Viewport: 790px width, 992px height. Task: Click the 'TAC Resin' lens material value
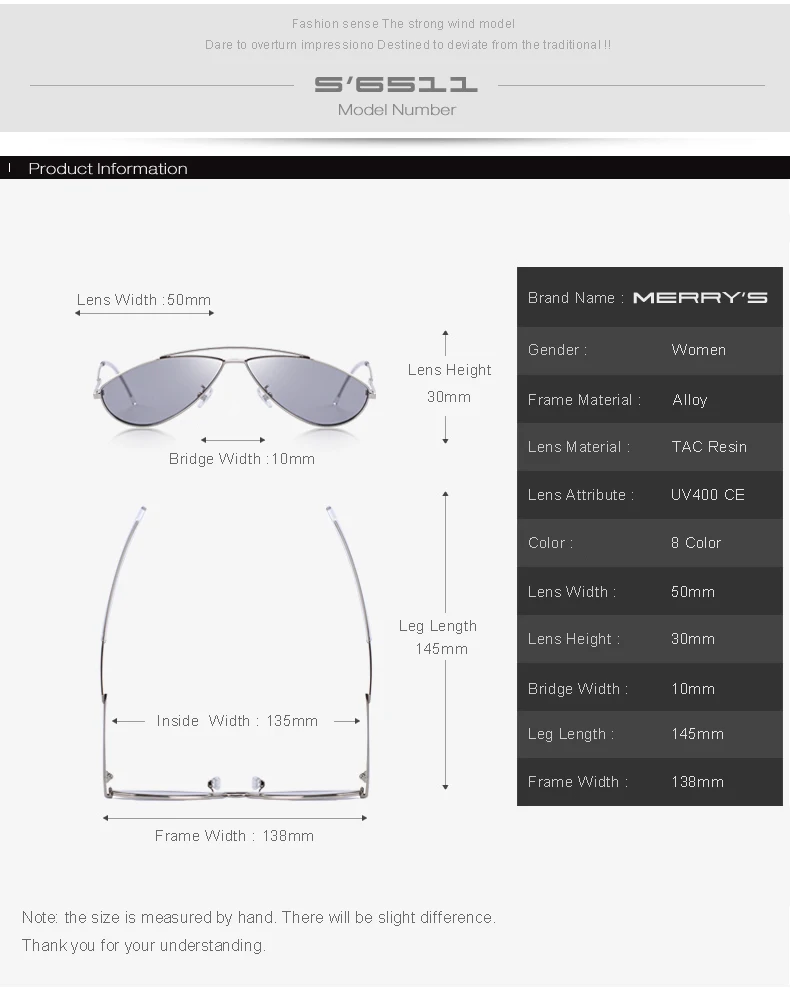click(x=709, y=447)
